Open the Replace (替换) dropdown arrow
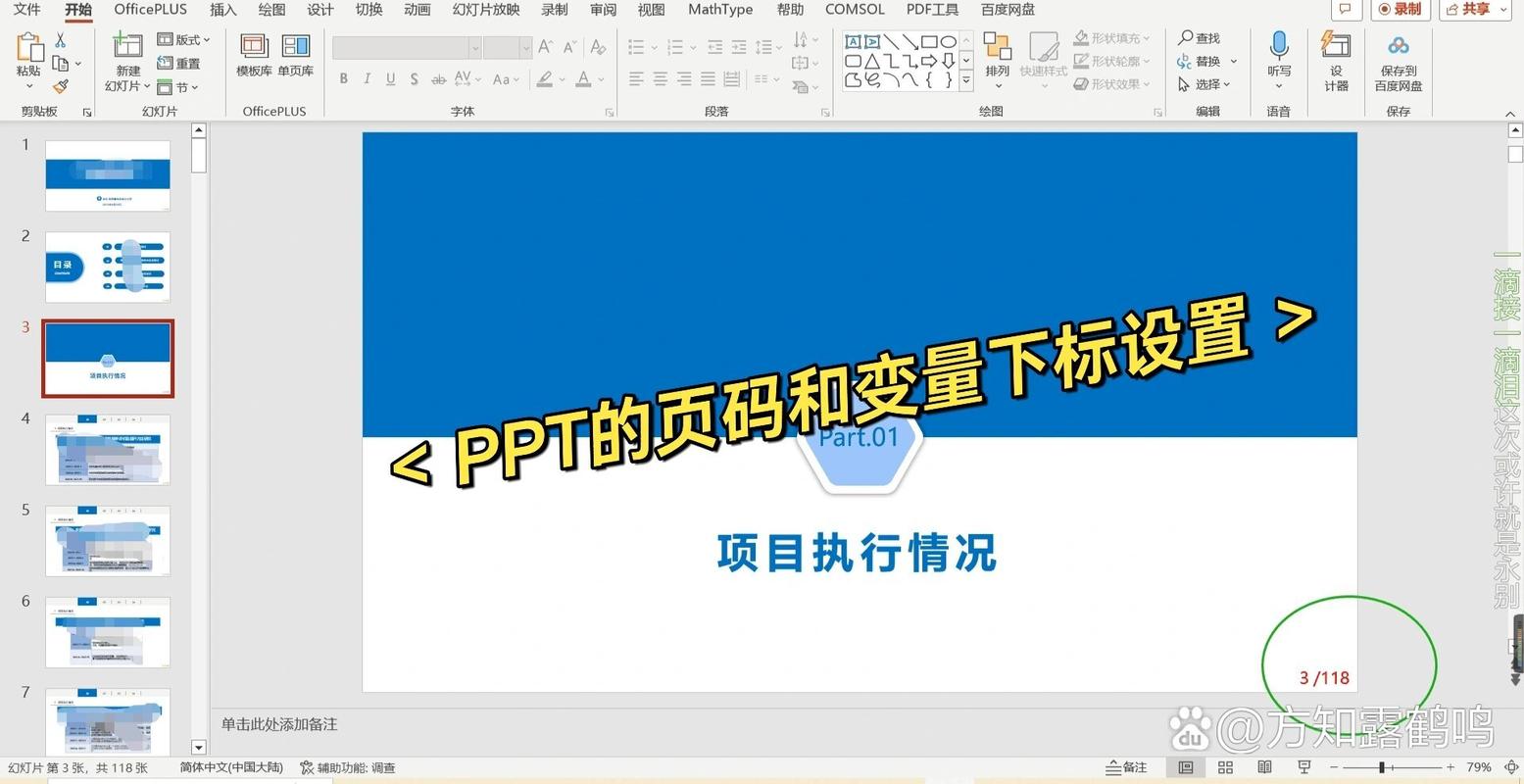Screen dimensions: 1524x784 1234,61
